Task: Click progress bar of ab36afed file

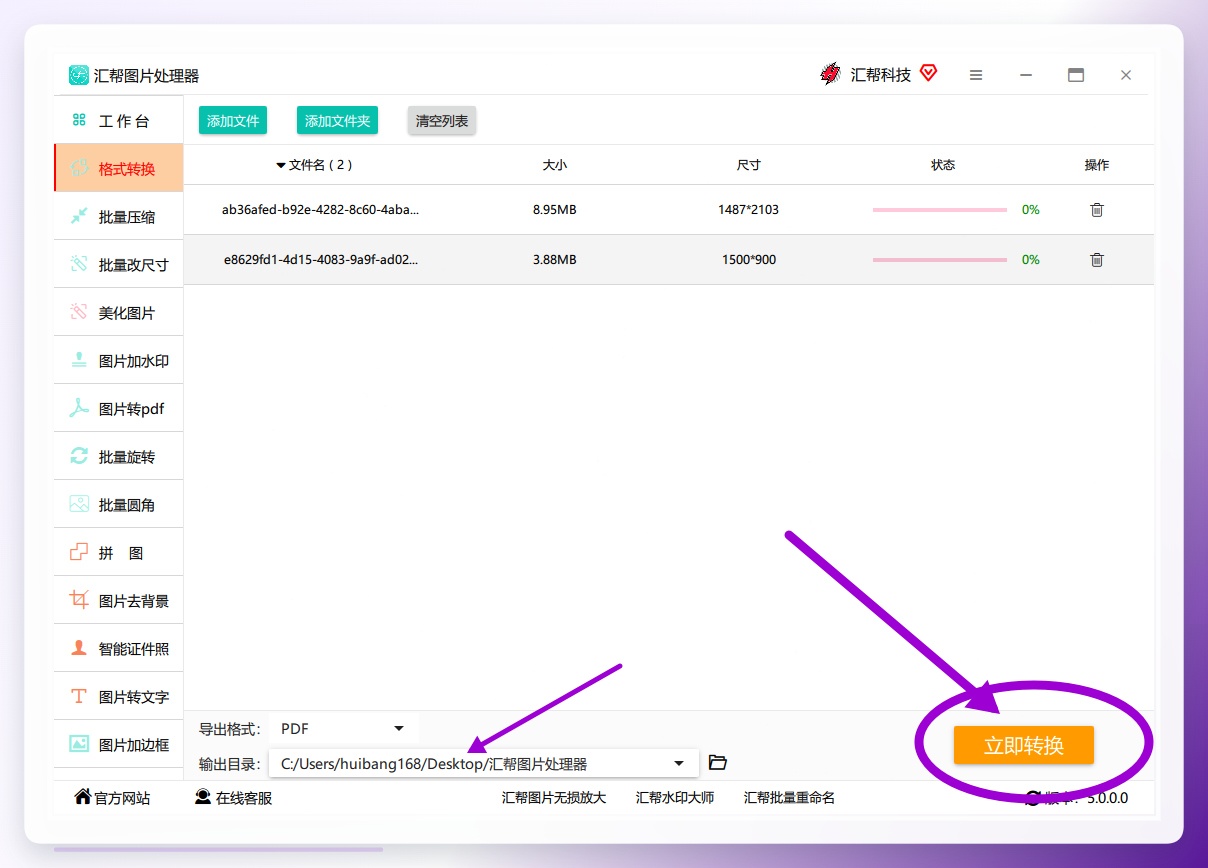Action: click(x=940, y=210)
